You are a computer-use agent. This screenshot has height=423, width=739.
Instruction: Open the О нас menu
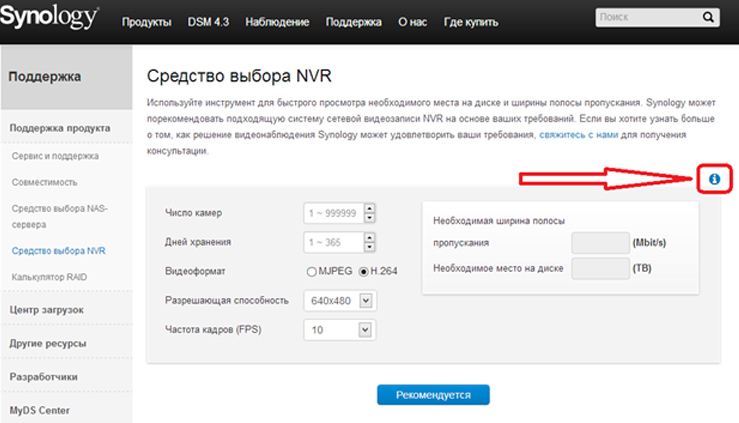(412, 22)
